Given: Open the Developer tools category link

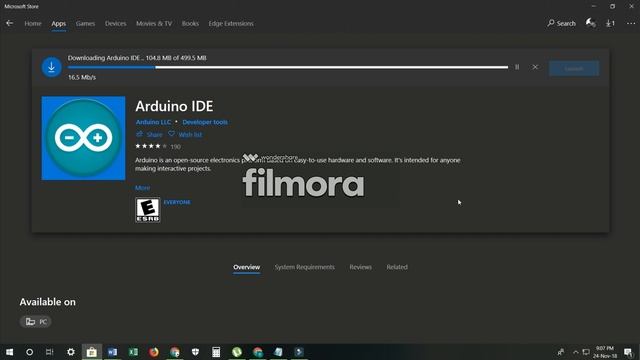Looking at the screenshot, I should pos(205,122).
